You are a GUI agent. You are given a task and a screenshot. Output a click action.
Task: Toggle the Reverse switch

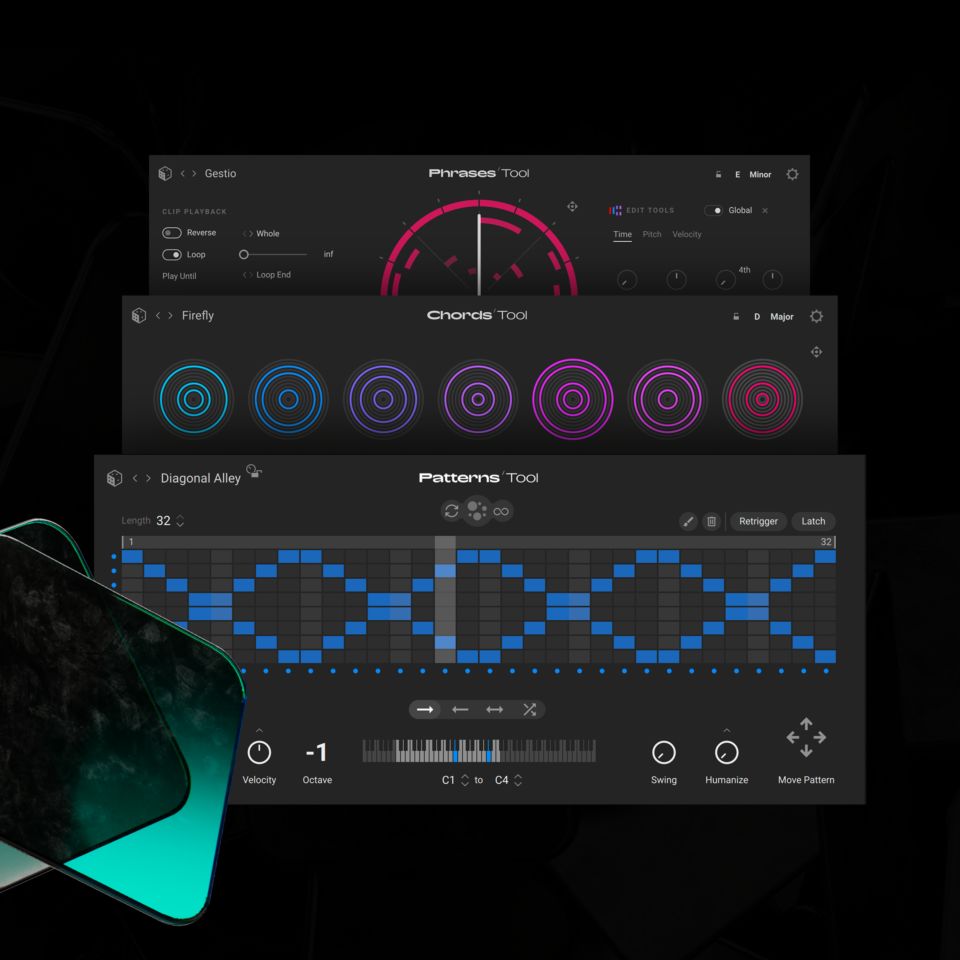(172, 233)
